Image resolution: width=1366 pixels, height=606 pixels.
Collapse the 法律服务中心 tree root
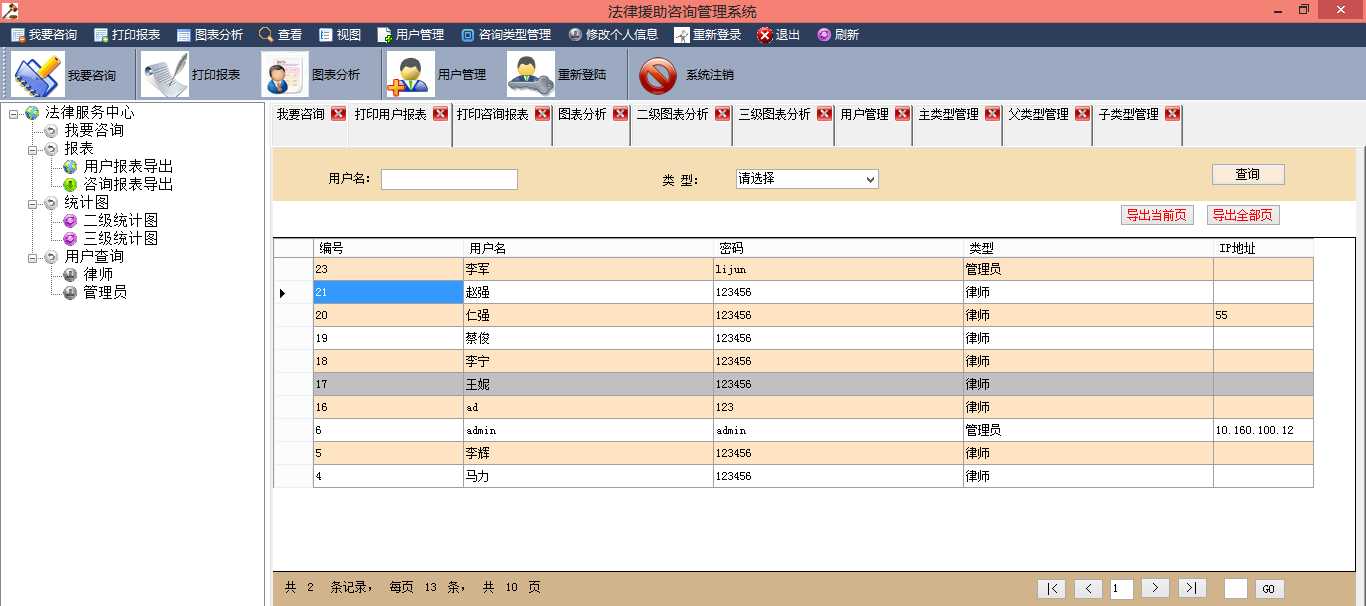tap(14, 113)
